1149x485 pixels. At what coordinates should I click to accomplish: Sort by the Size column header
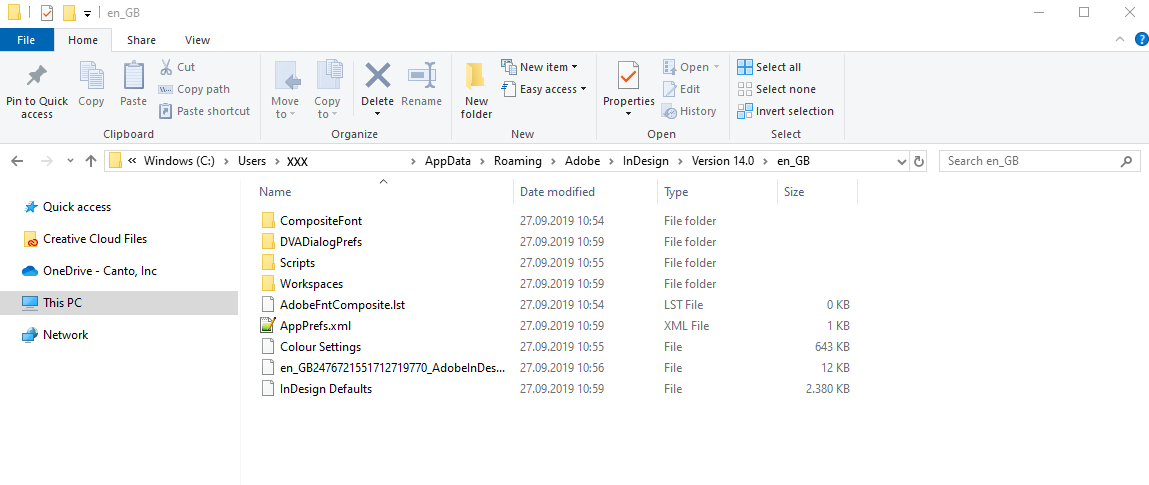point(794,192)
